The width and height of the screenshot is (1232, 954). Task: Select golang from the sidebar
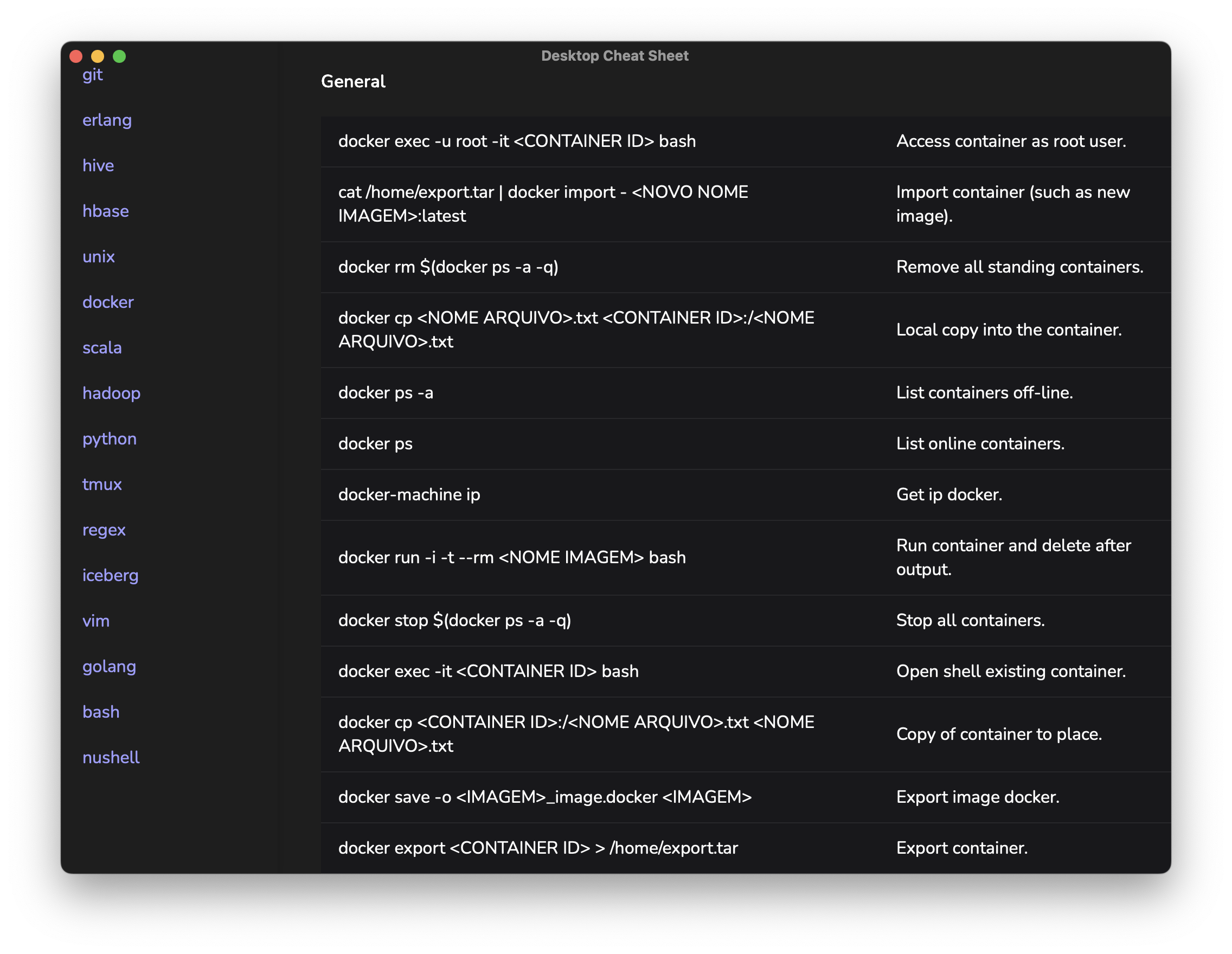109,667
